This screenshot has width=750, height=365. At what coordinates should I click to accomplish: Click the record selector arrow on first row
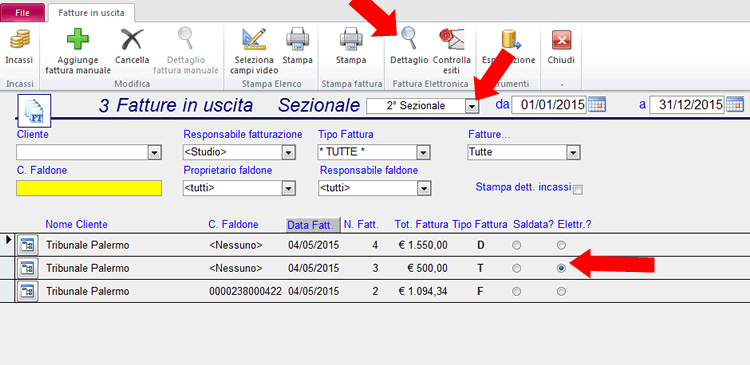click(8, 240)
